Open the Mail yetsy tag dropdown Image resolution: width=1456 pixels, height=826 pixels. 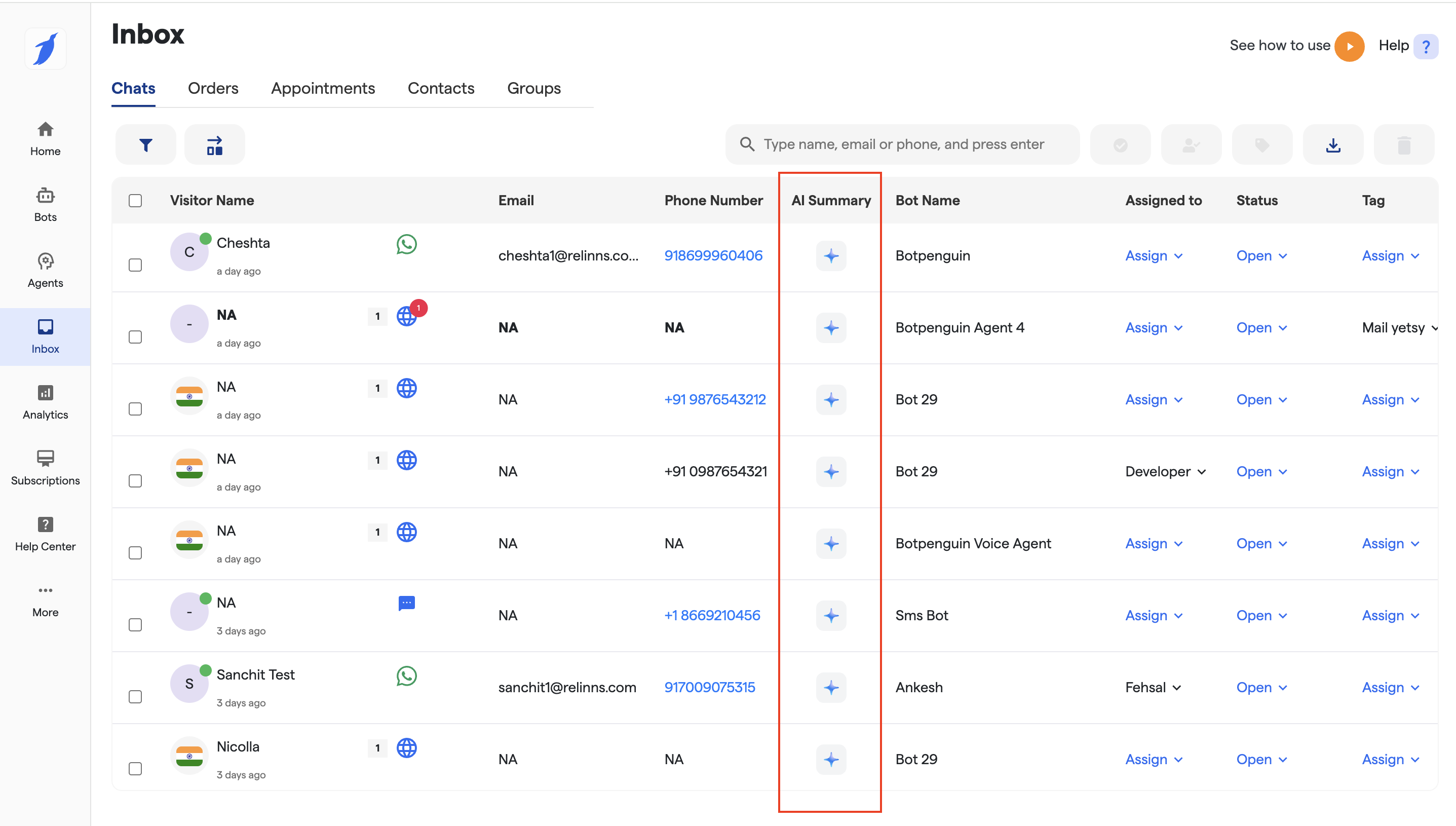1399,328
